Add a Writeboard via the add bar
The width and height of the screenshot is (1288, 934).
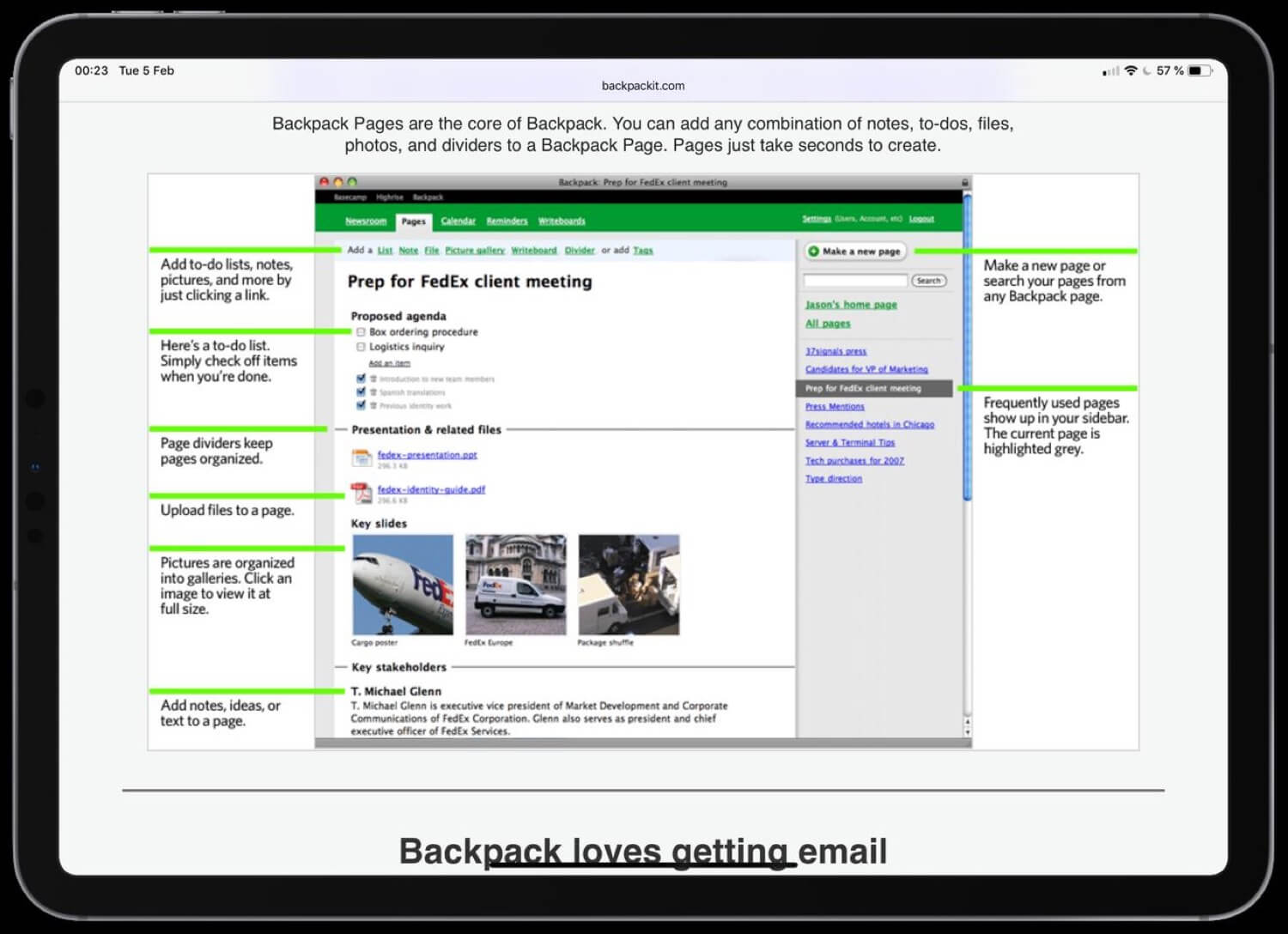pos(534,251)
